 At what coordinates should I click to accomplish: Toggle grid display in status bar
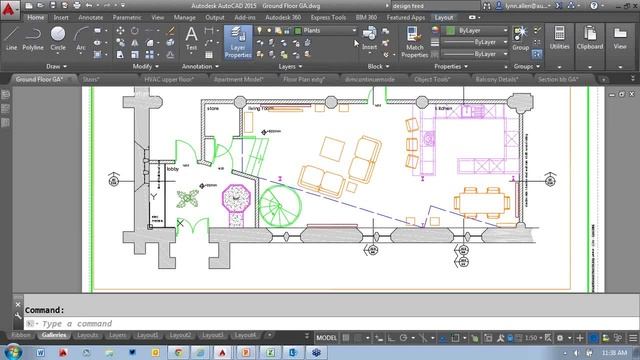coord(346,338)
